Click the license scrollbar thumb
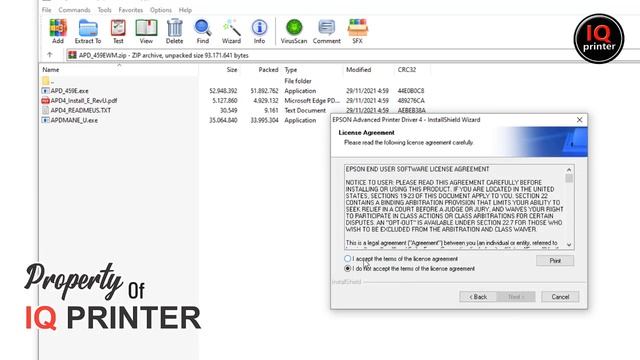The image size is (640, 360). (x=569, y=178)
